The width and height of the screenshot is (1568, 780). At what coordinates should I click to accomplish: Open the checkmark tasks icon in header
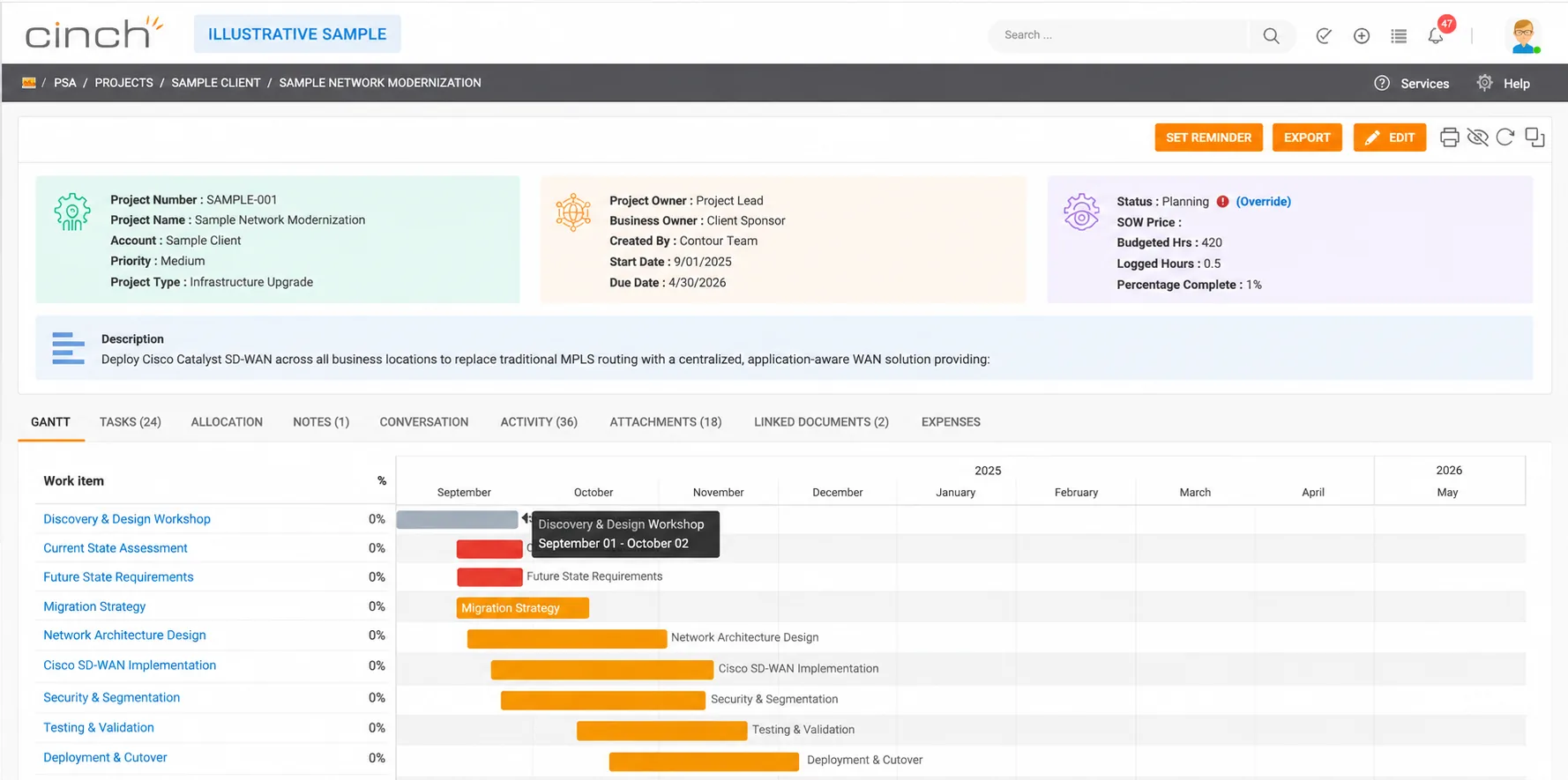coord(1324,35)
